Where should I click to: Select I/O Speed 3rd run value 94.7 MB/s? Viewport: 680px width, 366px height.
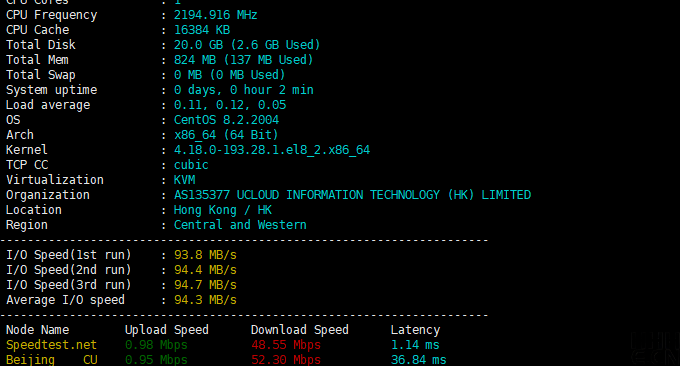pos(206,285)
